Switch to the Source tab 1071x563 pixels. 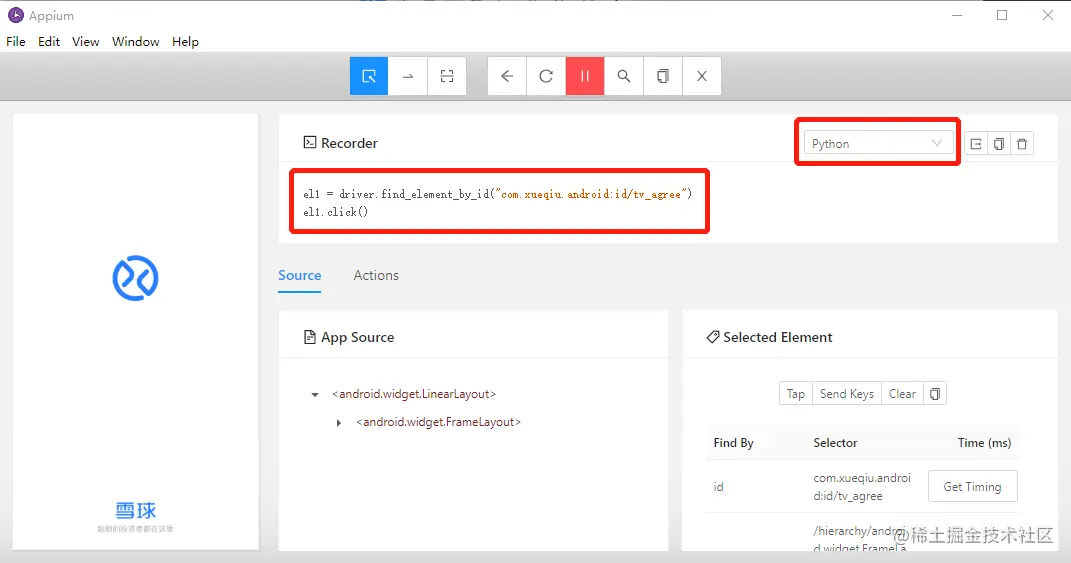tap(299, 275)
